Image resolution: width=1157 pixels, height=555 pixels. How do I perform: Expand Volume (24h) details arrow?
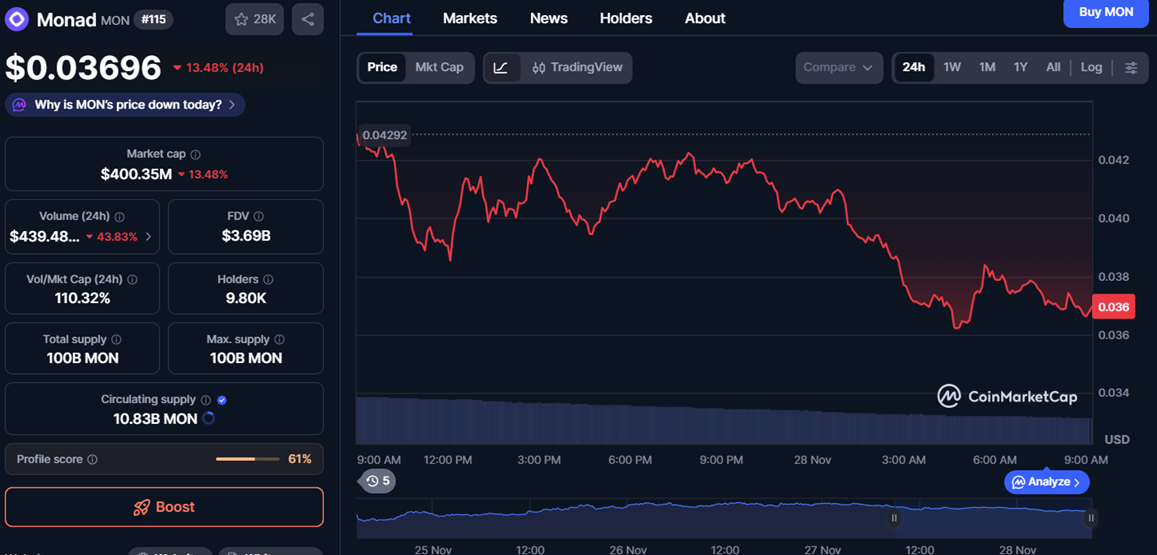coord(149,237)
